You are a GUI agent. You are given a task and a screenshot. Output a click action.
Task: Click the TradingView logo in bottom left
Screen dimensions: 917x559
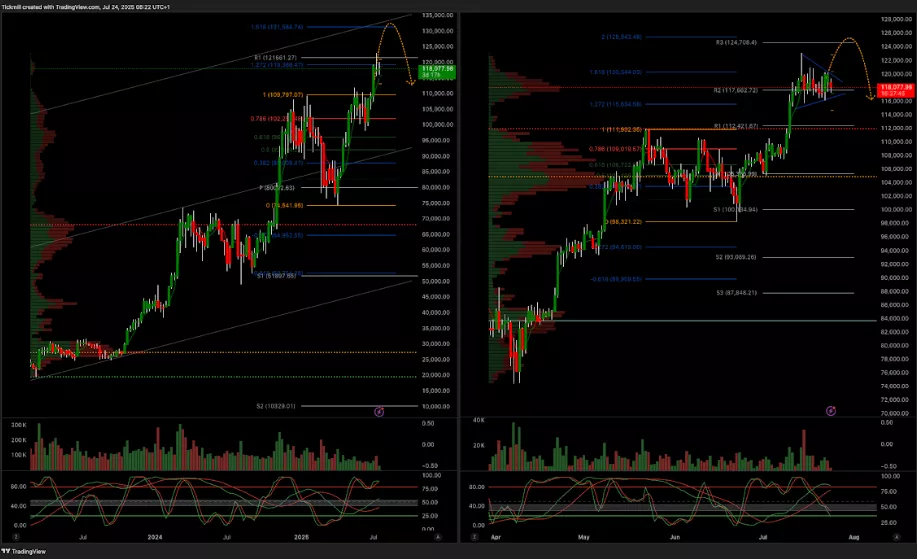tap(24, 549)
